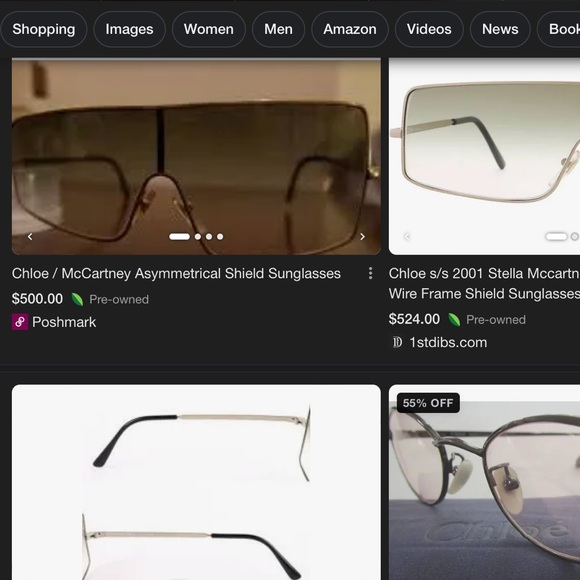Choose the Amazon filter chip
The width and height of the screenshot is (580, 580).
coord(350,29)
